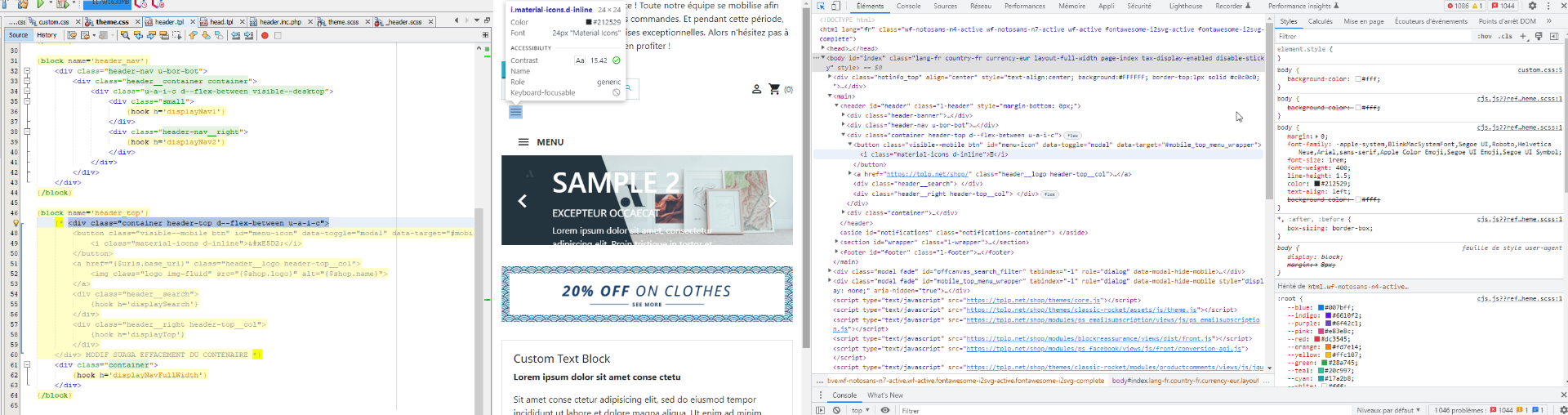Open the DevTools customize menu (three dots)
1568x415 pixels.
(x=1548, y=6)
